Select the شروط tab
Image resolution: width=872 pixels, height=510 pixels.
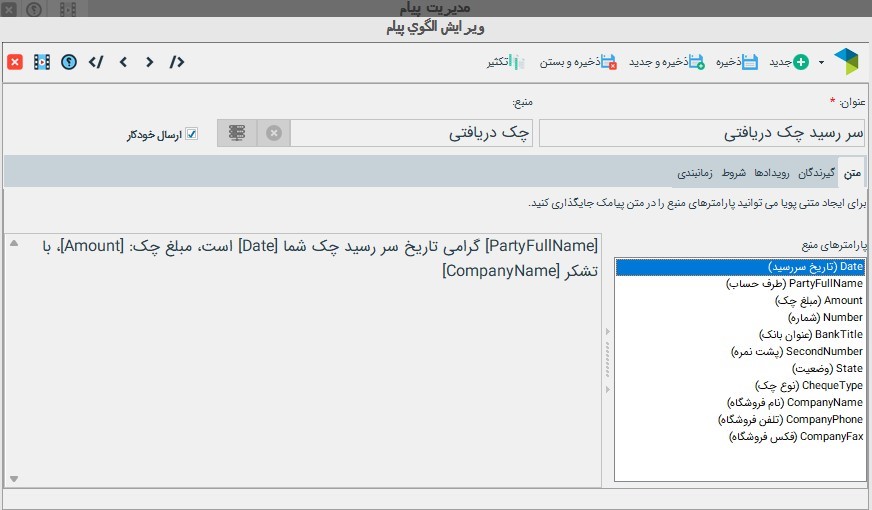(733, 172)
